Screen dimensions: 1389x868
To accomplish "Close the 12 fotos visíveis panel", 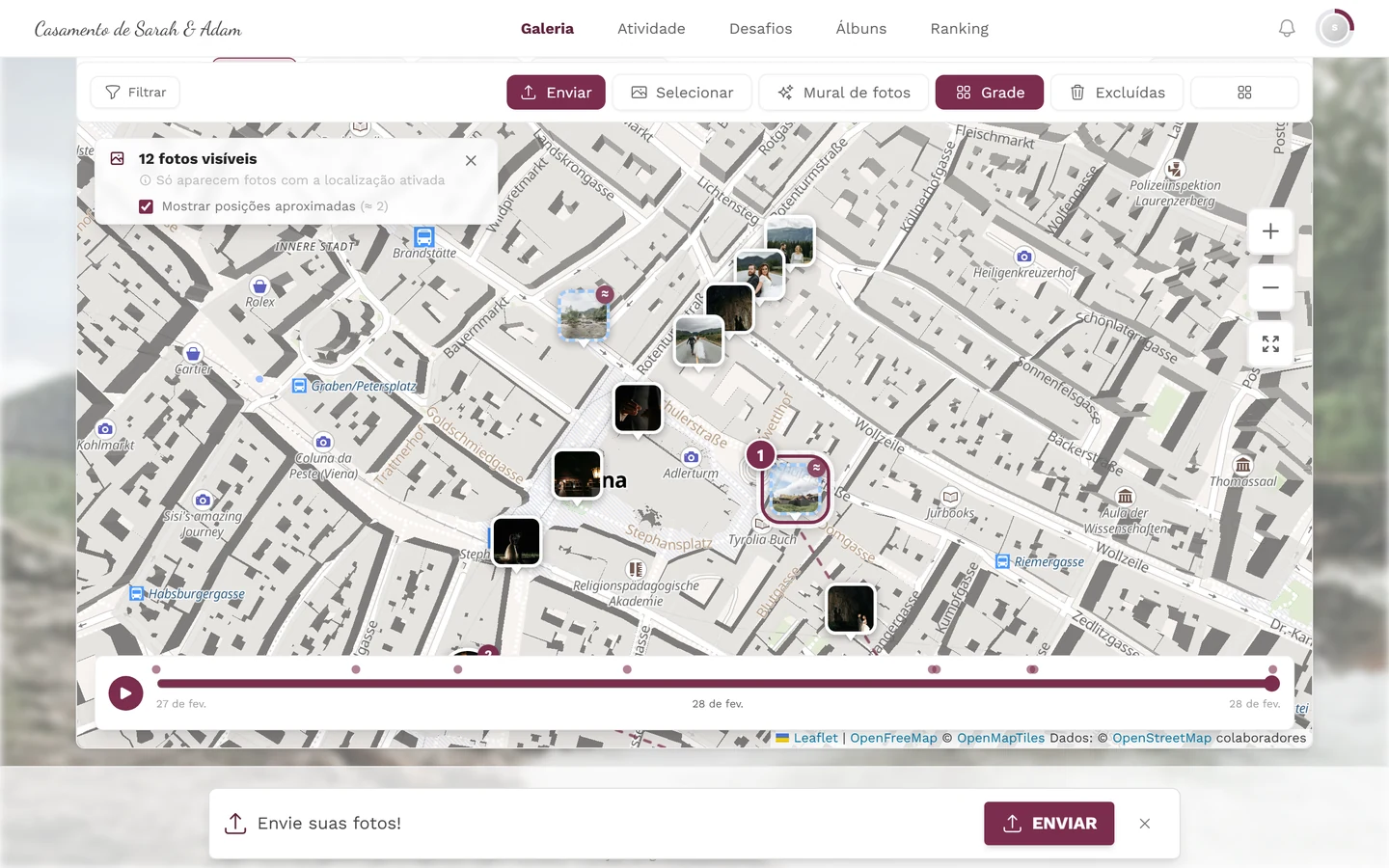I will 471,161.
